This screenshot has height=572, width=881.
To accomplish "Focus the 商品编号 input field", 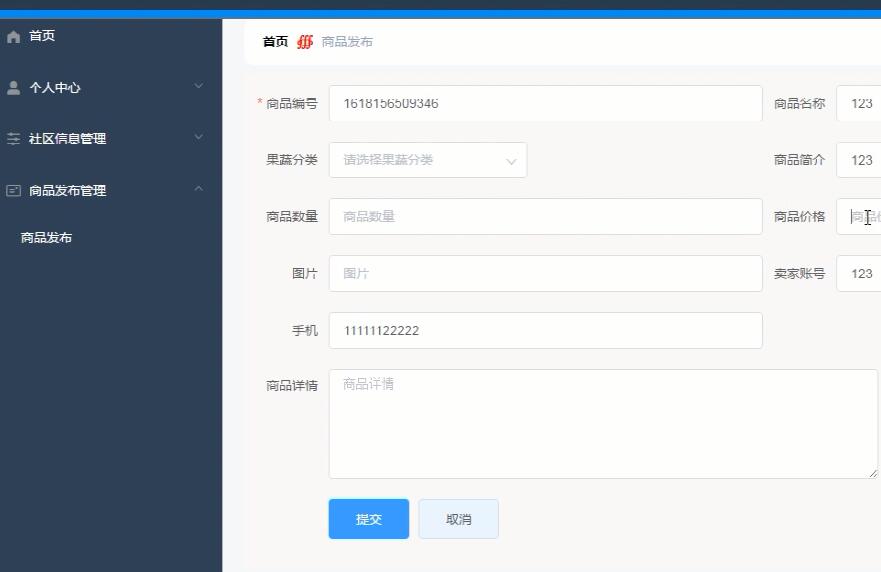I will click(546, 103).
